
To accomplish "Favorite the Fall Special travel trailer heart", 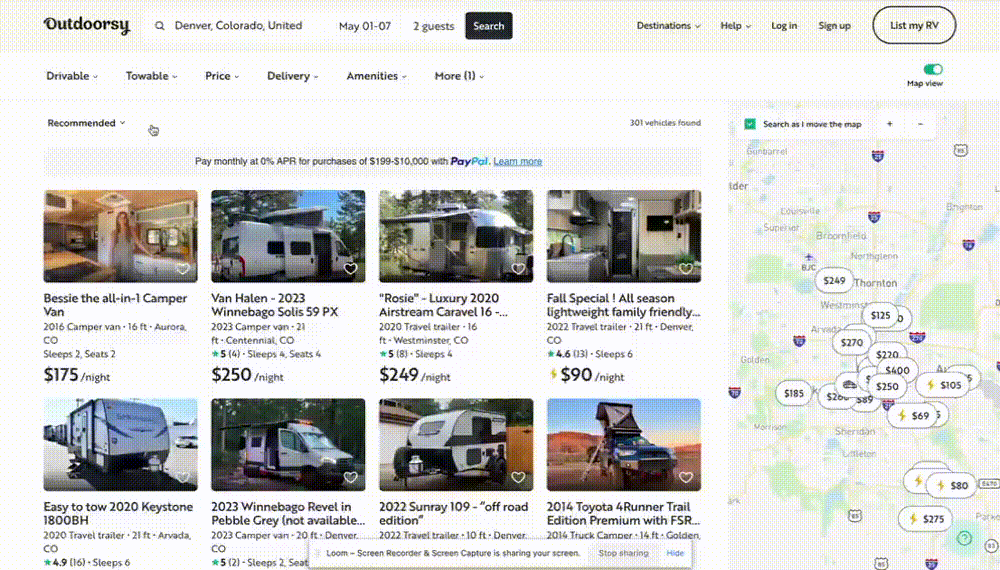I will coord(686,269).
